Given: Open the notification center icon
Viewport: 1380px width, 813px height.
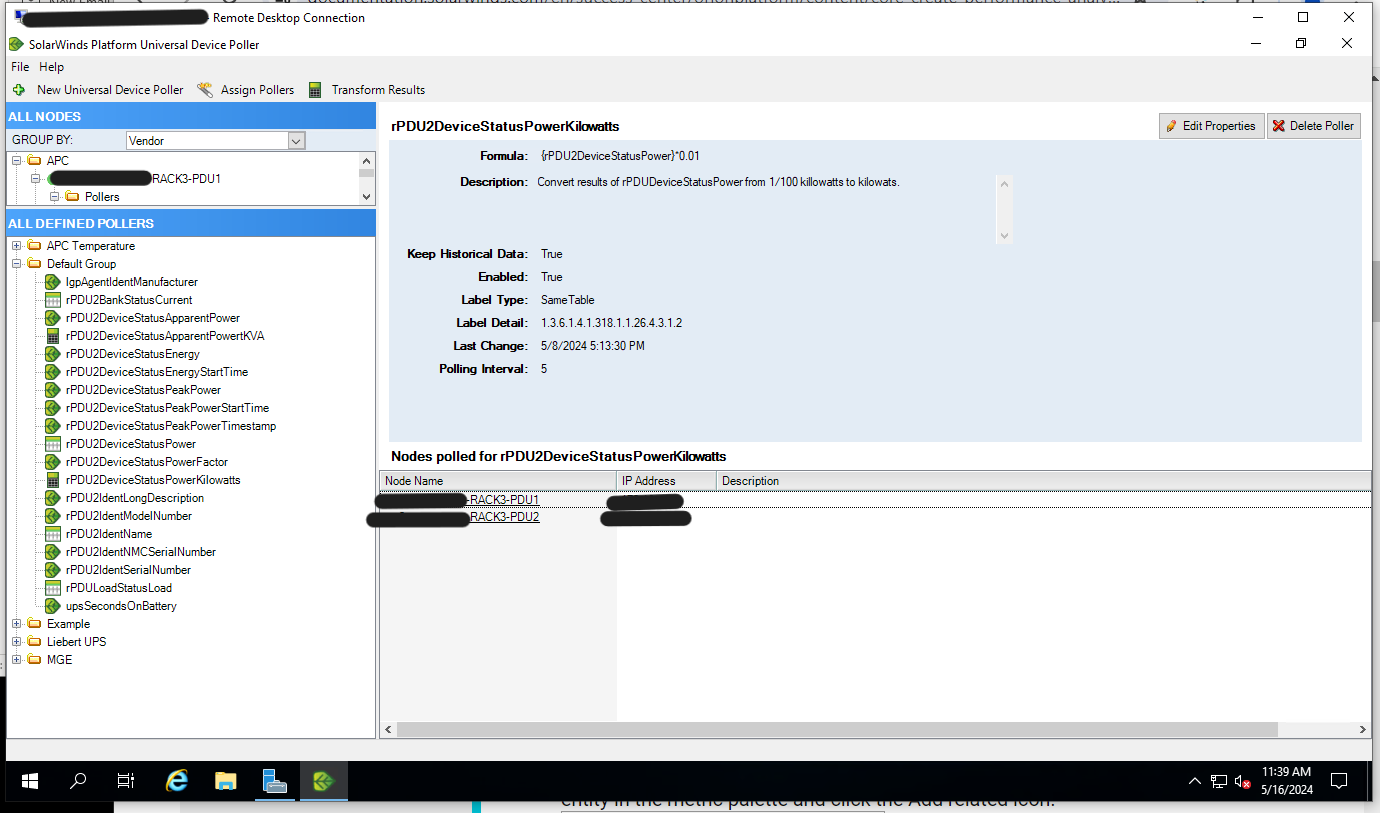Looking at the screenshot, I should tap(1340, 781).
